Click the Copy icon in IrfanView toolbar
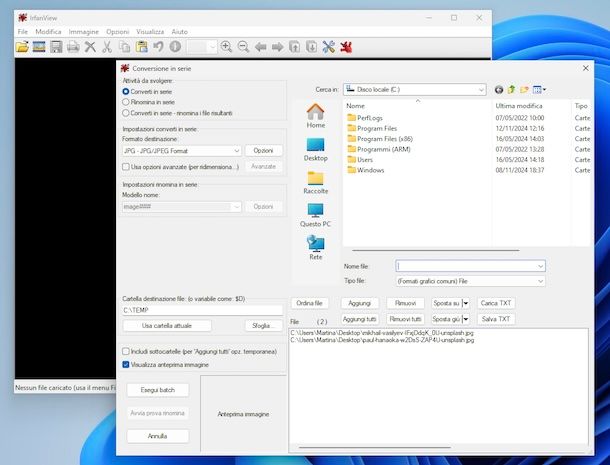Viewport: 610px width, 465px height. click(x=124, y=47)
